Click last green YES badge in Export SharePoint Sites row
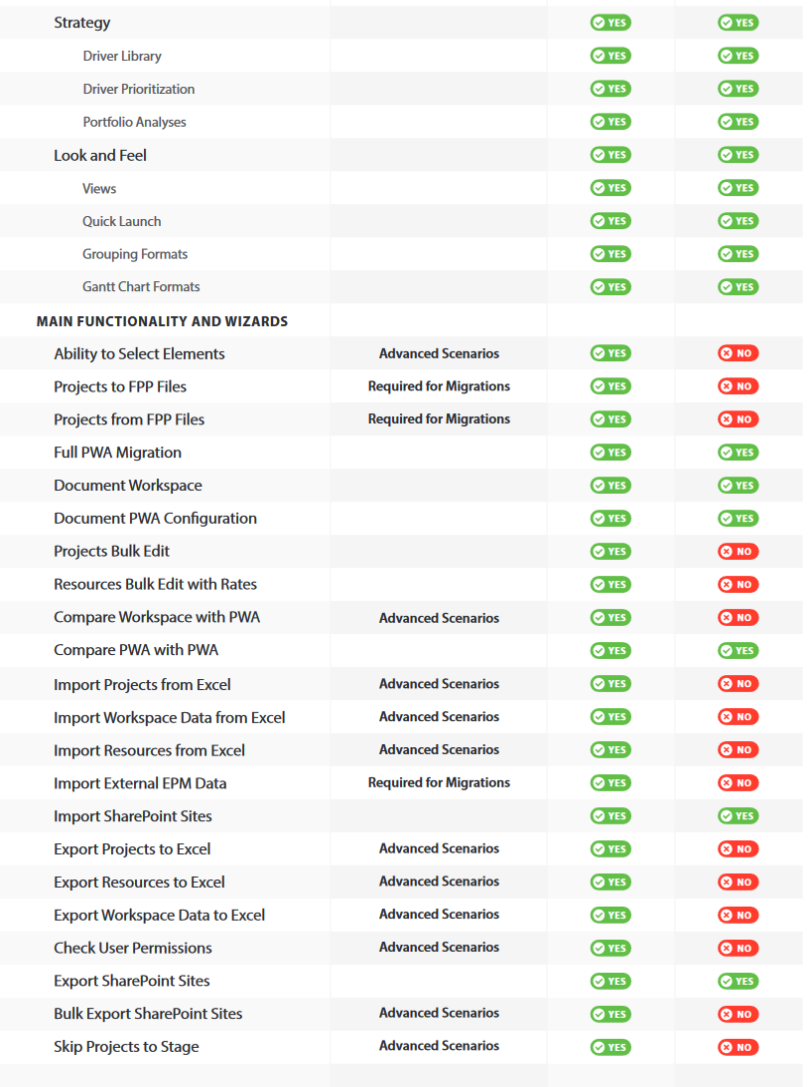 pyautogui.click(x=738, y=981)
